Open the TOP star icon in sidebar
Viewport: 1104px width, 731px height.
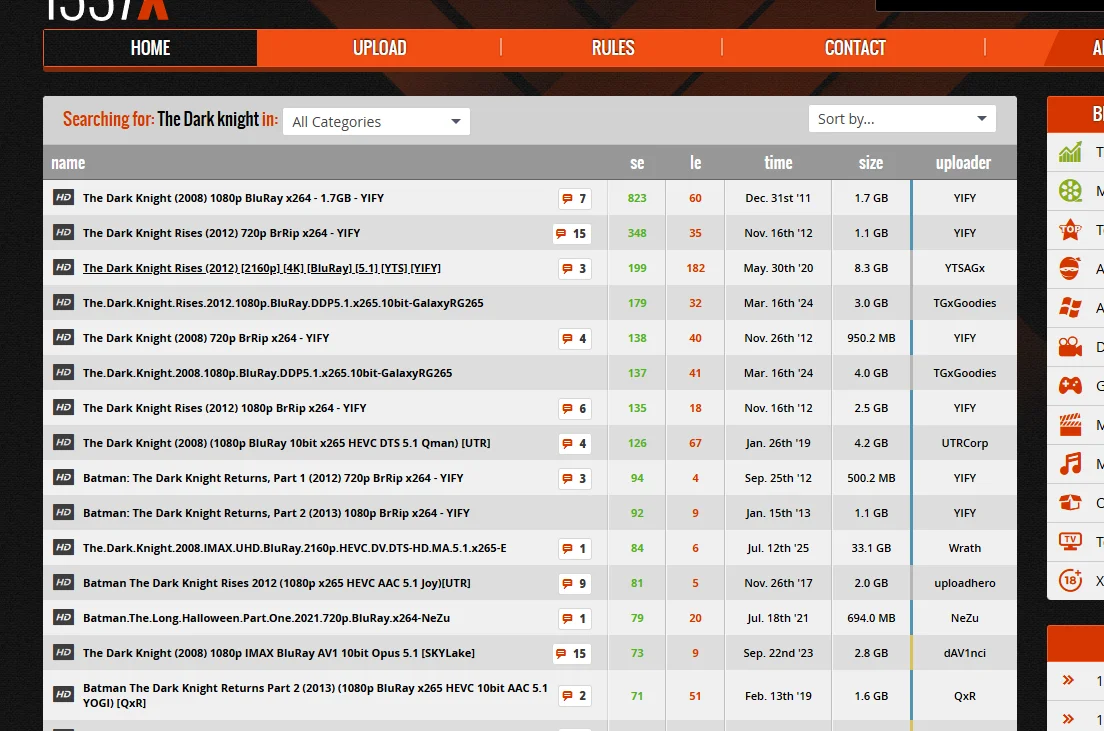[1070, 230]
